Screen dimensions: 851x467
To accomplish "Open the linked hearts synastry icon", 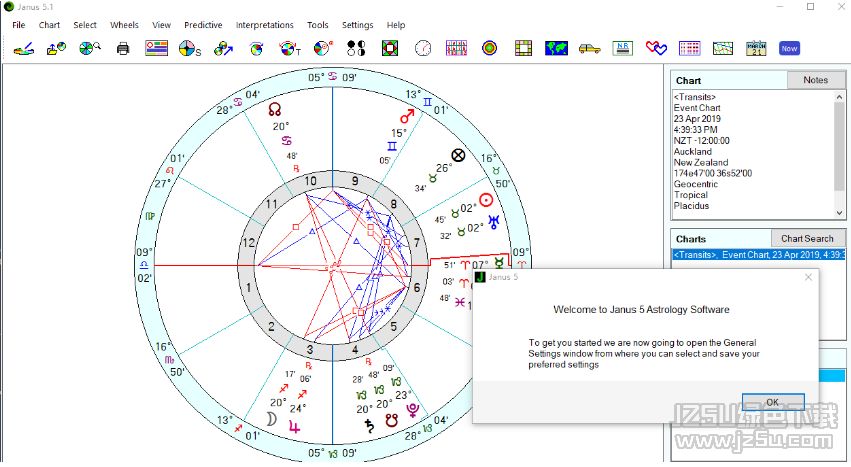I will click(x=656, y=48).
